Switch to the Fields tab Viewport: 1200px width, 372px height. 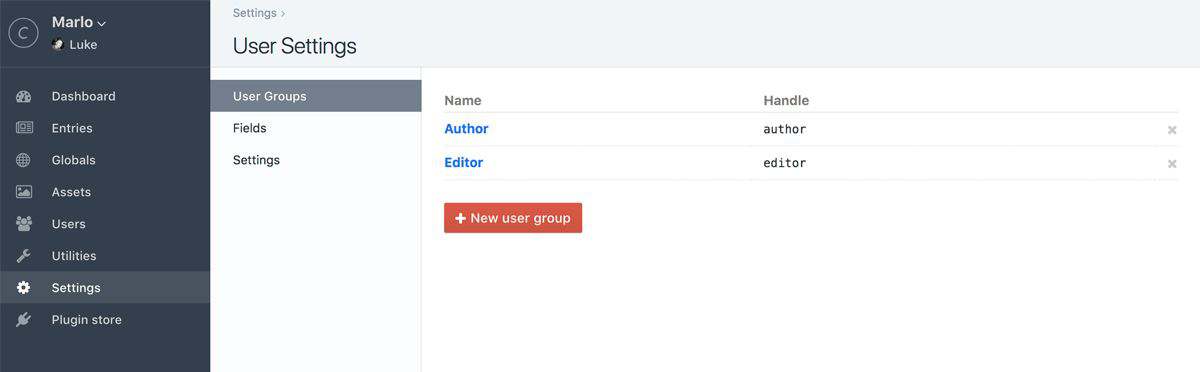[x=316, y=128]
